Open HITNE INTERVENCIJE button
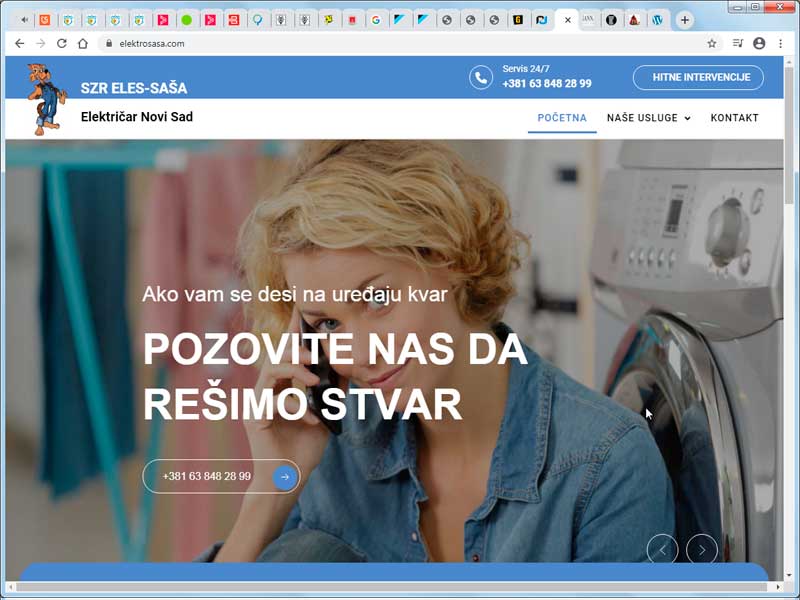The height and width of the screenshot is (600, 800). coord(698,78)
